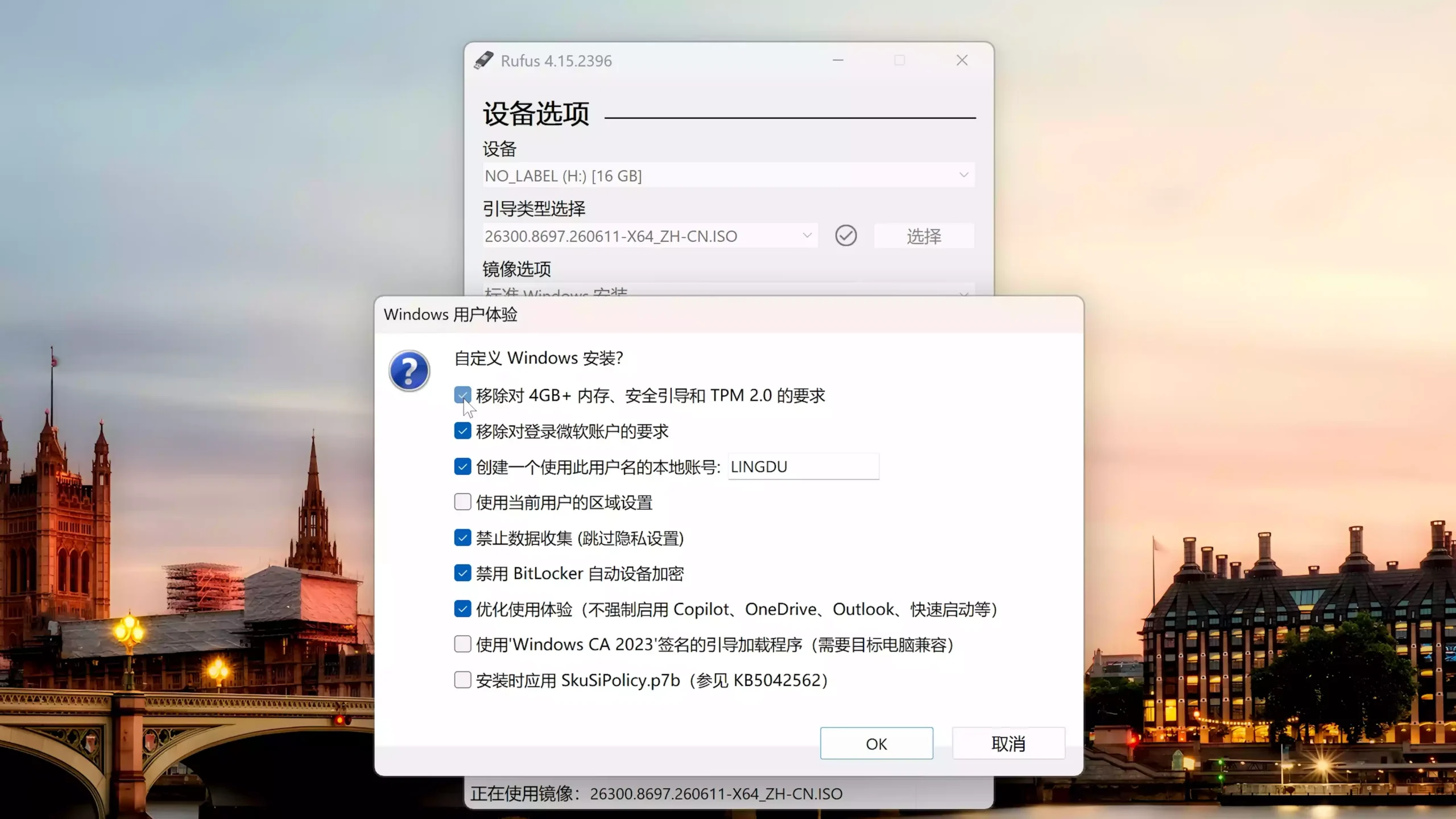Click the 选择 select button in Rufus

pos(924,235)
